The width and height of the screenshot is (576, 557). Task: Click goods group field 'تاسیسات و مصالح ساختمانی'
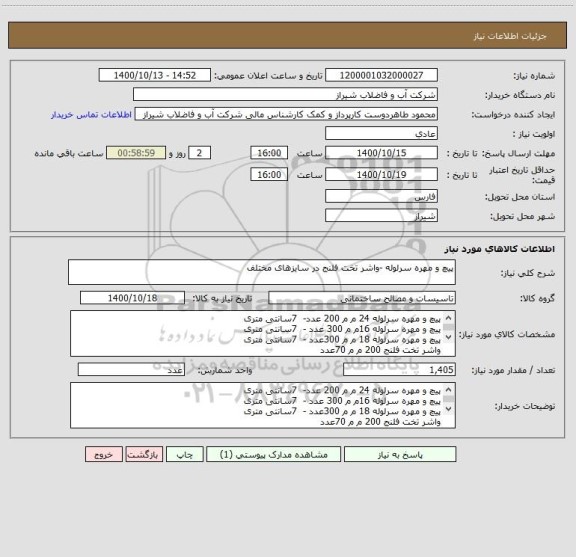pyautogui.click(x=362, y=298)
